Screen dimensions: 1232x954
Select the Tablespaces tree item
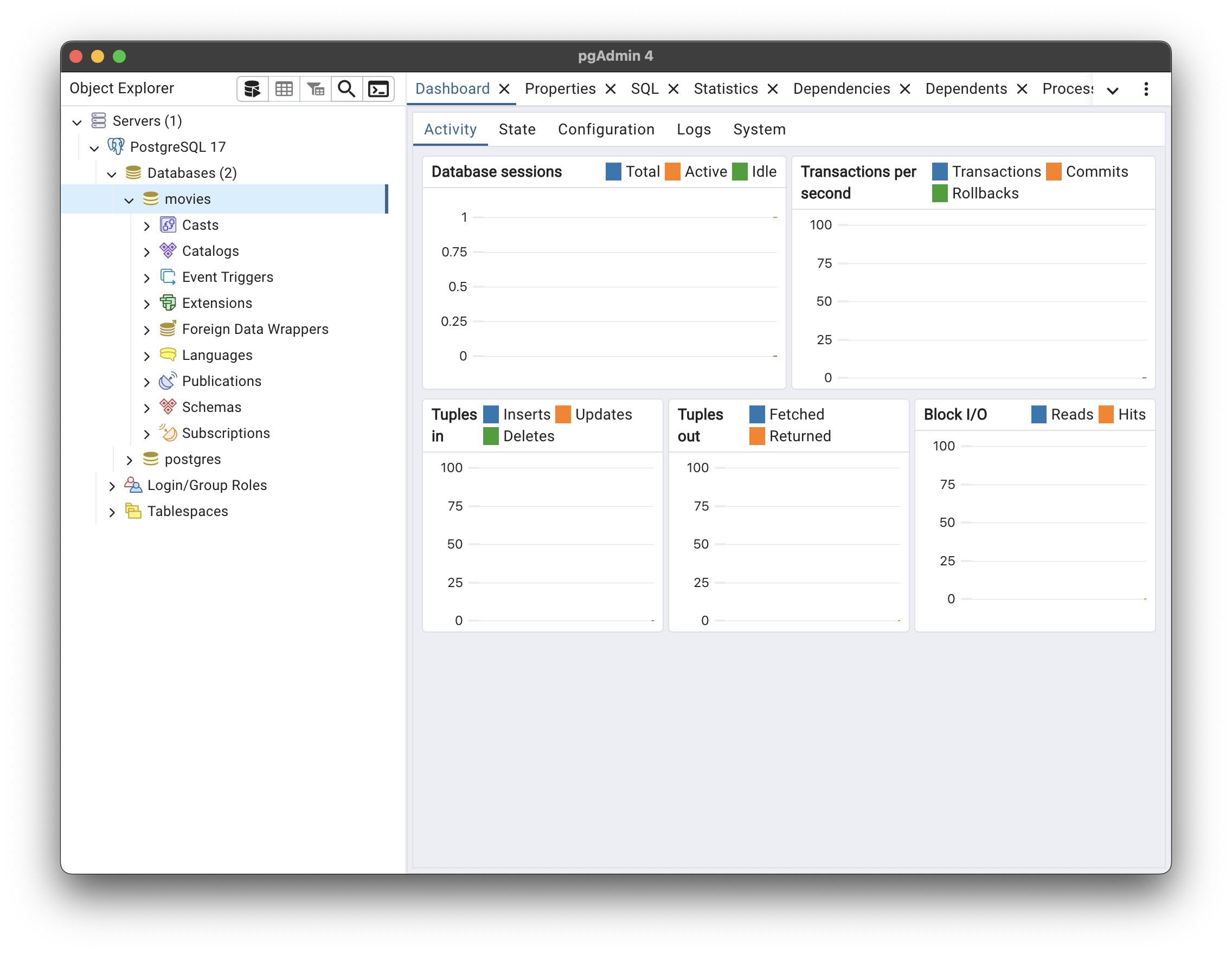[x=187, y=511]
